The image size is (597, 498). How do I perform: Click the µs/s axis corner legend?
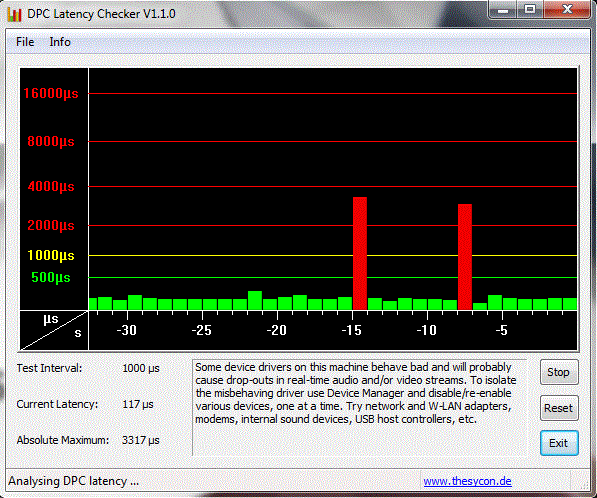tap(54, 330)
